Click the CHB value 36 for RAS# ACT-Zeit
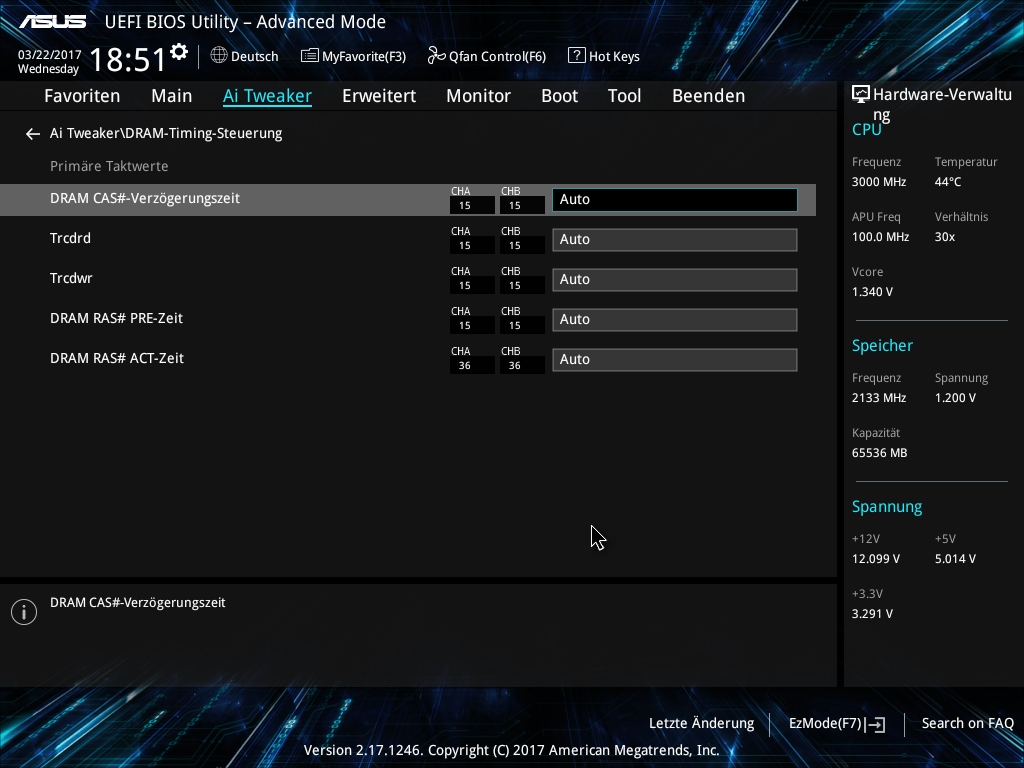Image resolution: width=1024 pixels, height=768 pixels. [522, 366]
